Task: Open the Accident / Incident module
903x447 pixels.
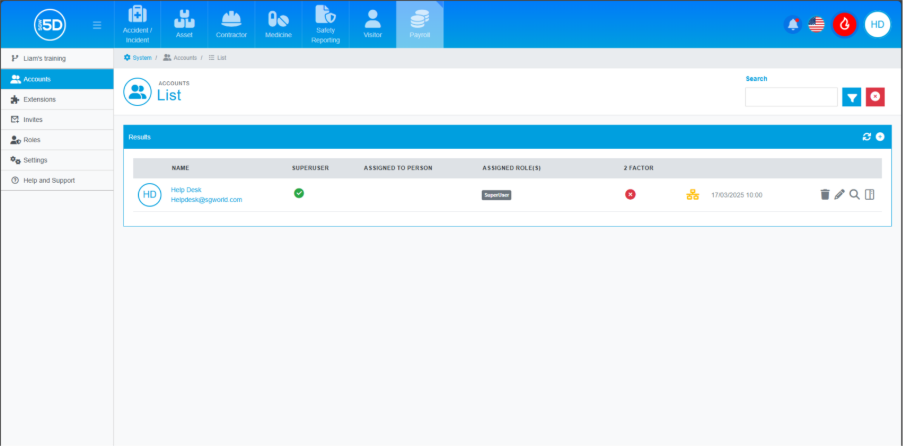Action: coord(137,24)
